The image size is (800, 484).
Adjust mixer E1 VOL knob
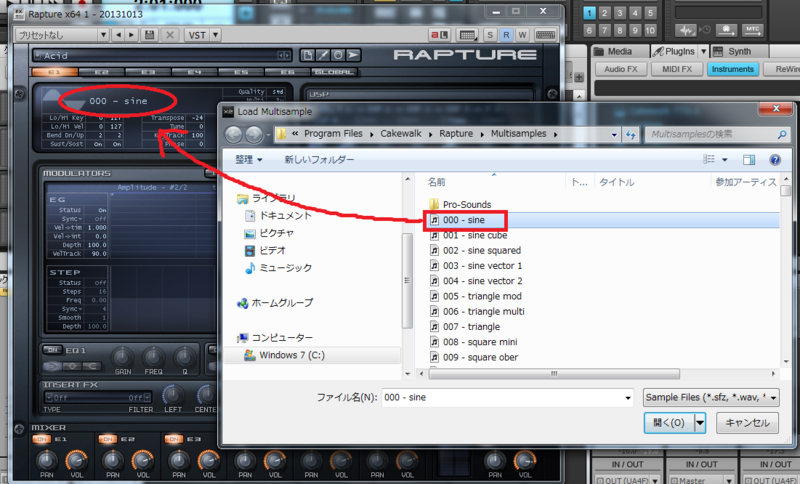[x=77, y=461]
